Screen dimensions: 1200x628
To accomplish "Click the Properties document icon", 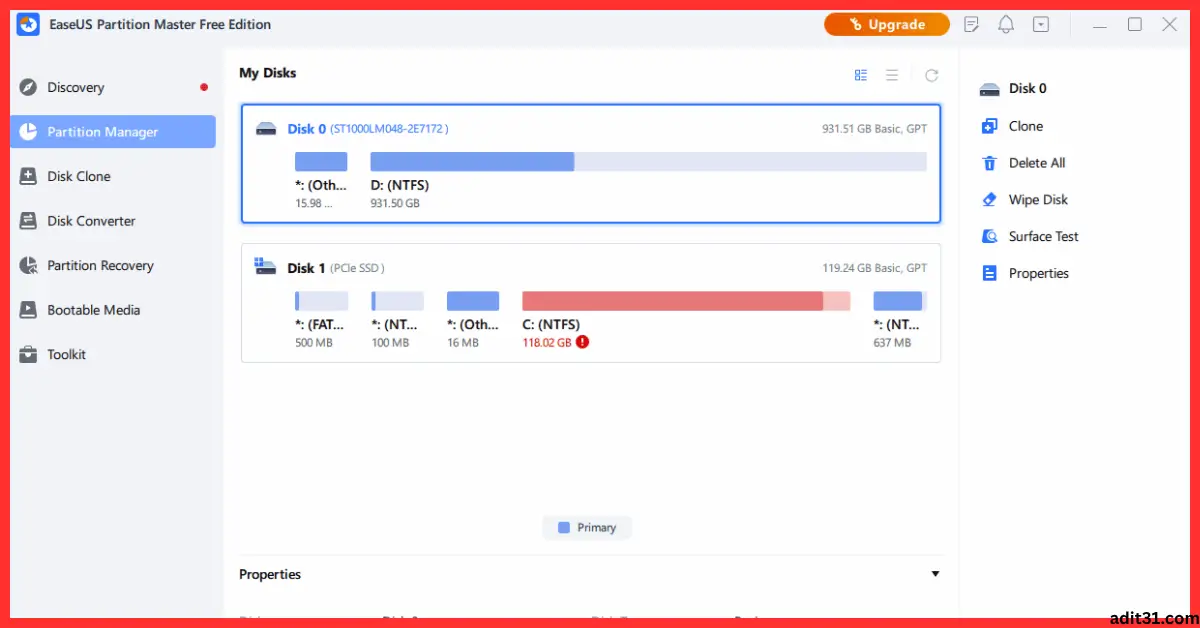I will point(990,274).
